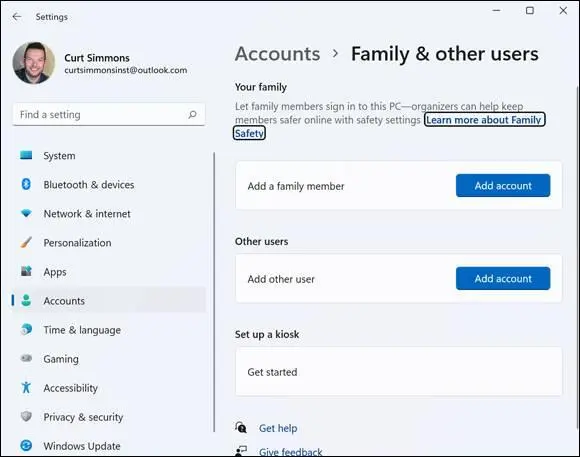Open the Get help link

[278, 428]
